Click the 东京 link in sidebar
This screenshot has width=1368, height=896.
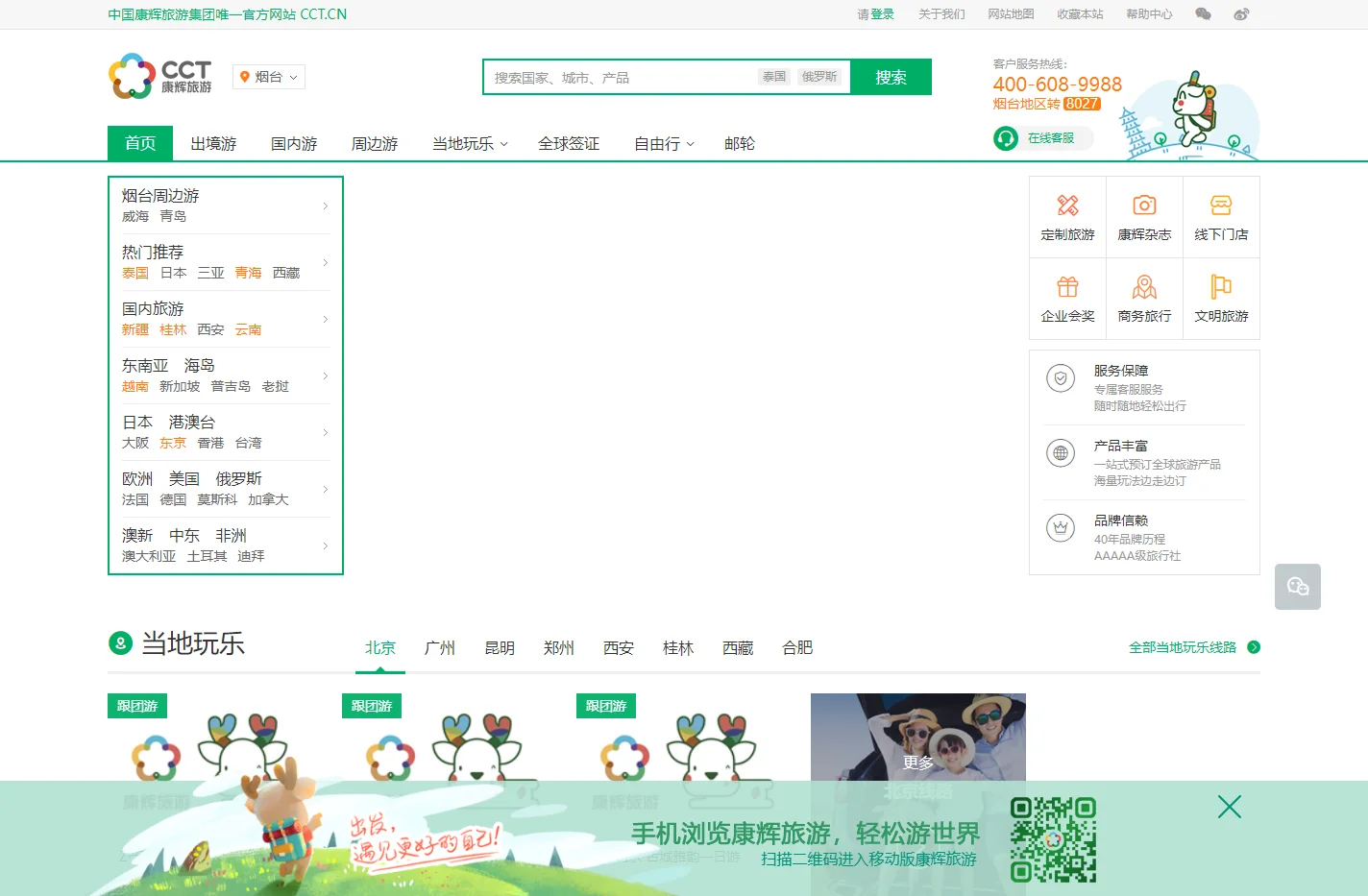coord(173,444)
